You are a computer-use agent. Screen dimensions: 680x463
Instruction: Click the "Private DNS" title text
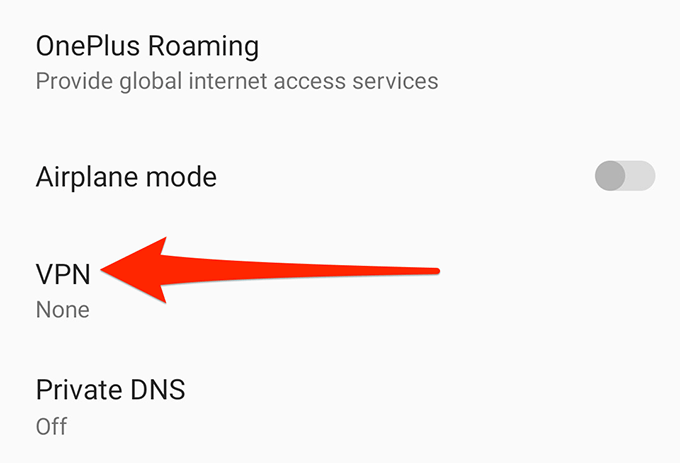tap(111, 389)
